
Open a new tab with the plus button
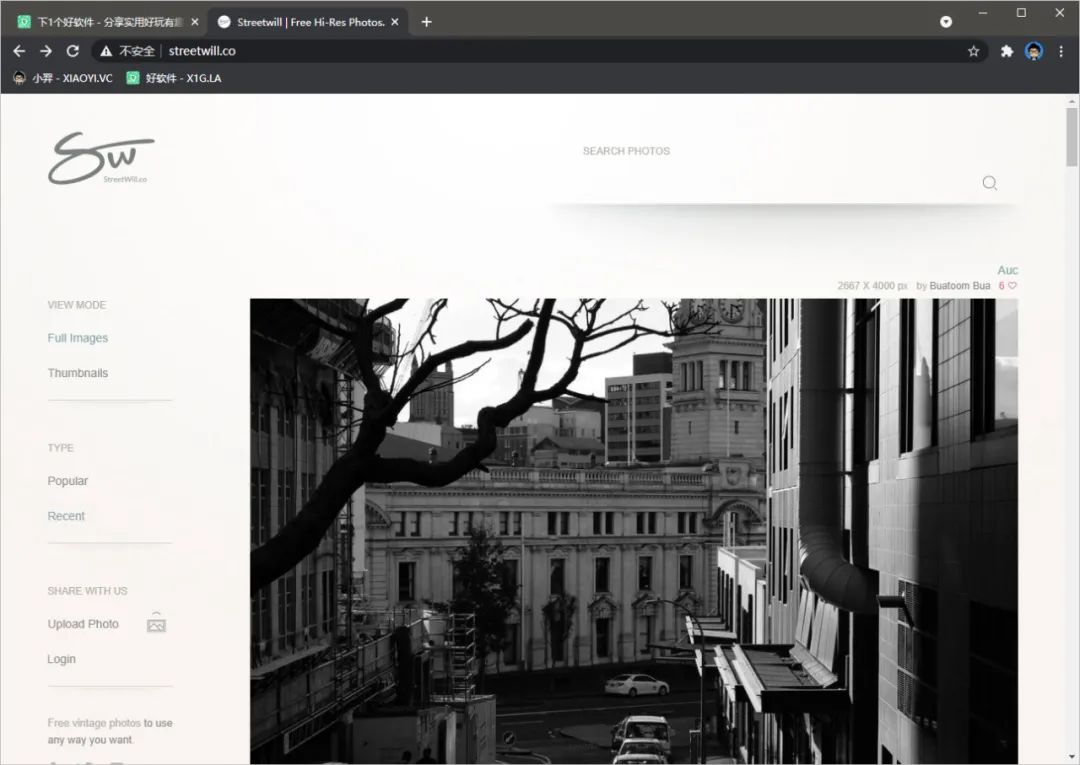[x=426, y=22]
